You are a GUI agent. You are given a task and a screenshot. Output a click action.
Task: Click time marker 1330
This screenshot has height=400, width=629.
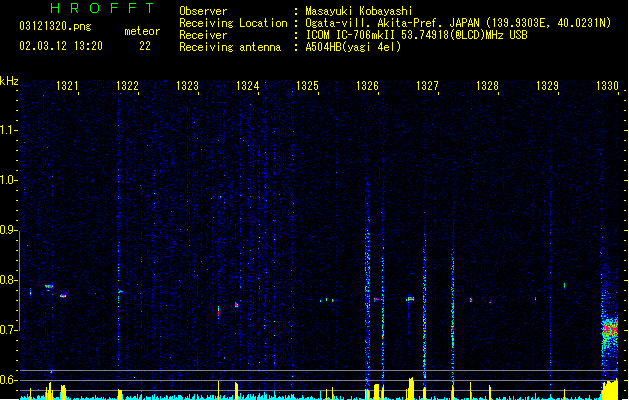[x=607, y=86]
